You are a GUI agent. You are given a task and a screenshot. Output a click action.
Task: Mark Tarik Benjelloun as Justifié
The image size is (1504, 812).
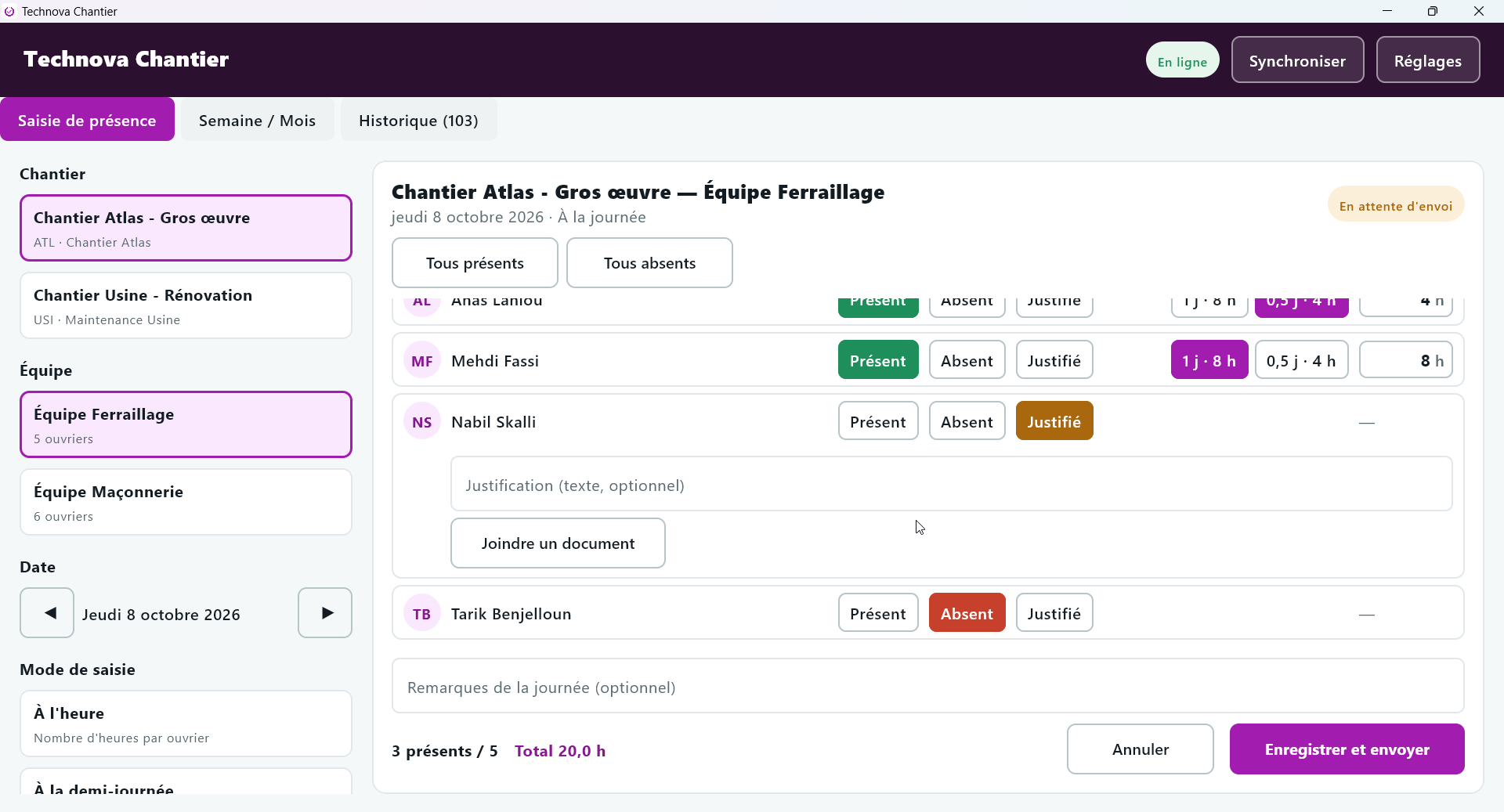(x=1054, y=613)
